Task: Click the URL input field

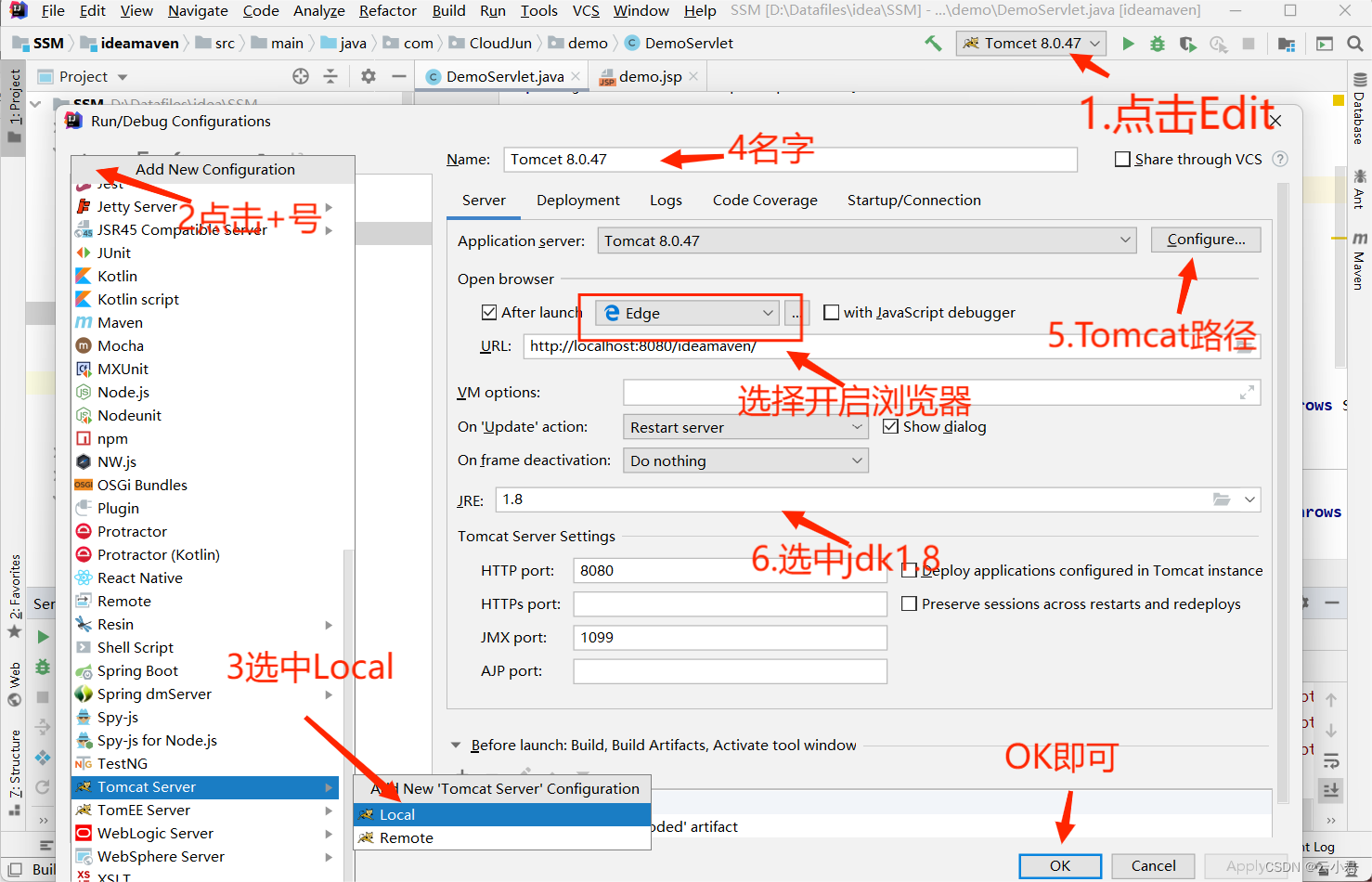Action: click(891, 346)
